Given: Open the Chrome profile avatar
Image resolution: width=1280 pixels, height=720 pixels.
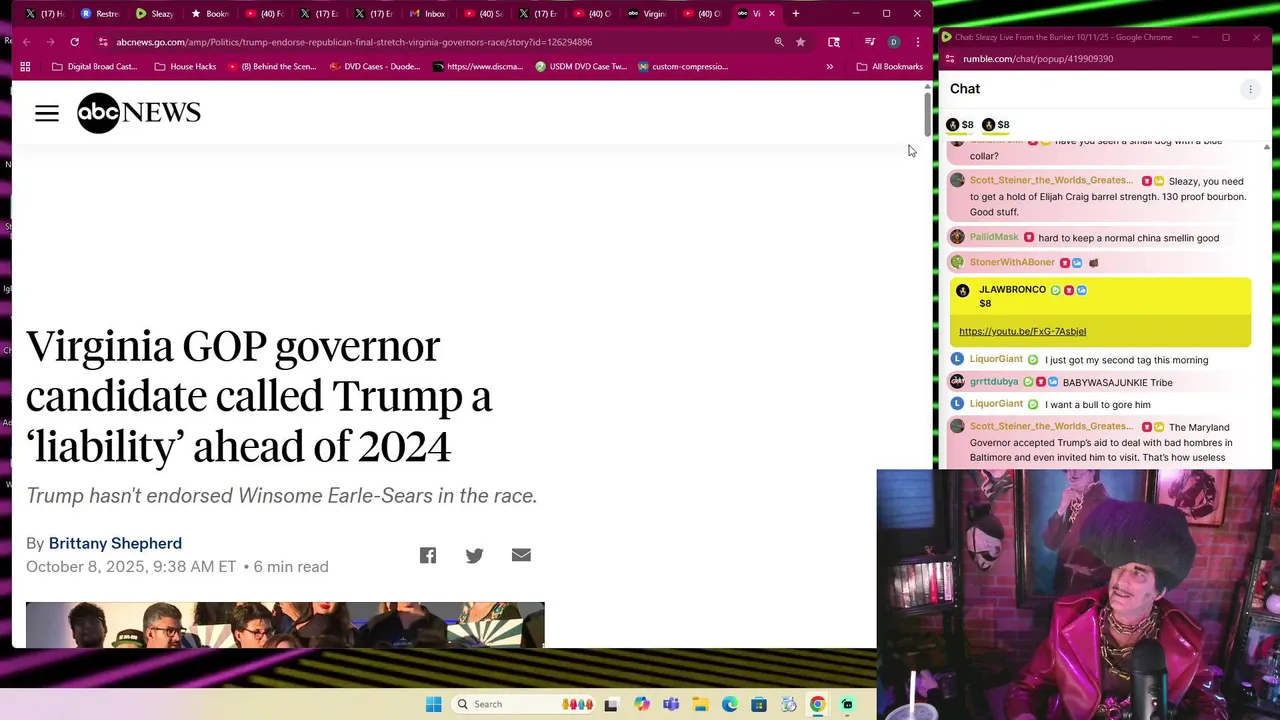Looking at the screenshot, I should [x=894, y=42].
